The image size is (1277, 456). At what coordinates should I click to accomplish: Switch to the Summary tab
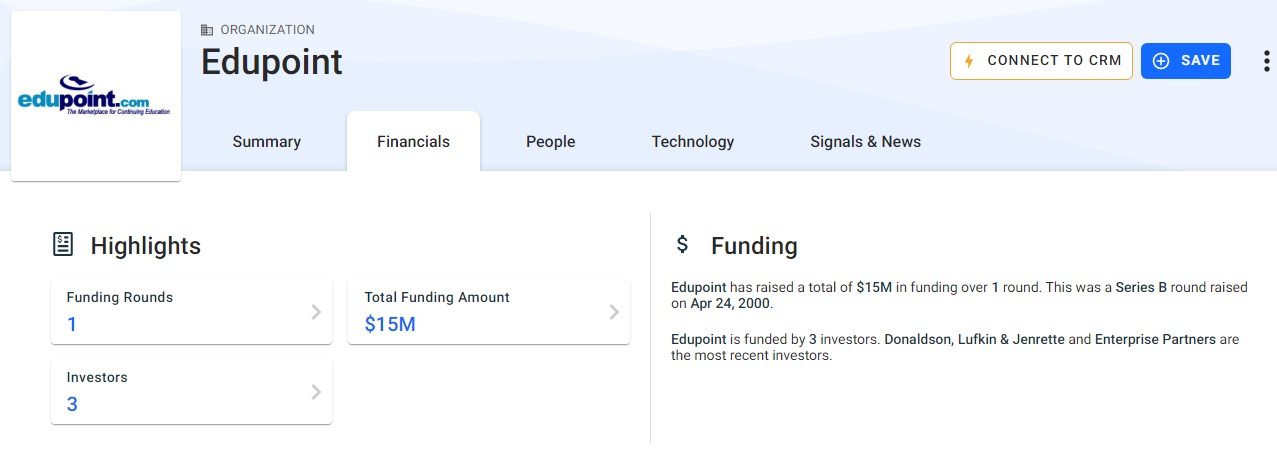tap(266, 142)
